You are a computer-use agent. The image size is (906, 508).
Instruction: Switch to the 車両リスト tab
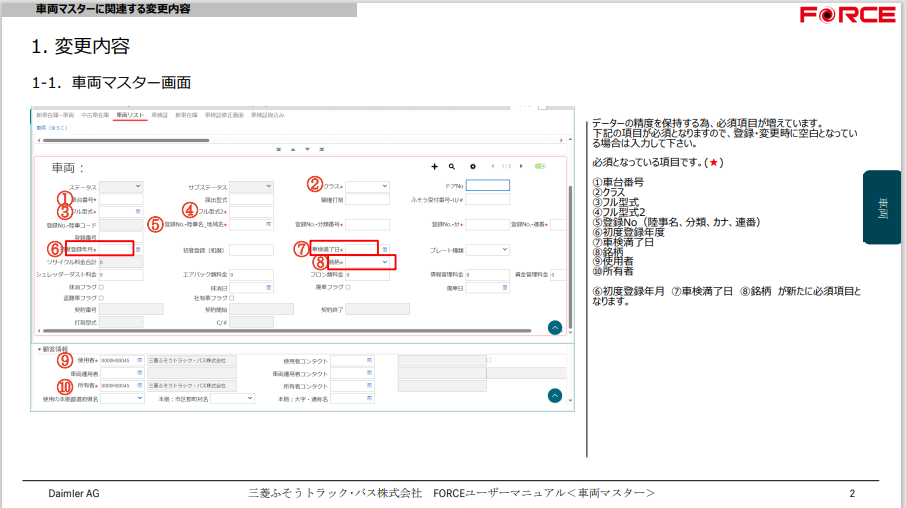coord(131,115)
